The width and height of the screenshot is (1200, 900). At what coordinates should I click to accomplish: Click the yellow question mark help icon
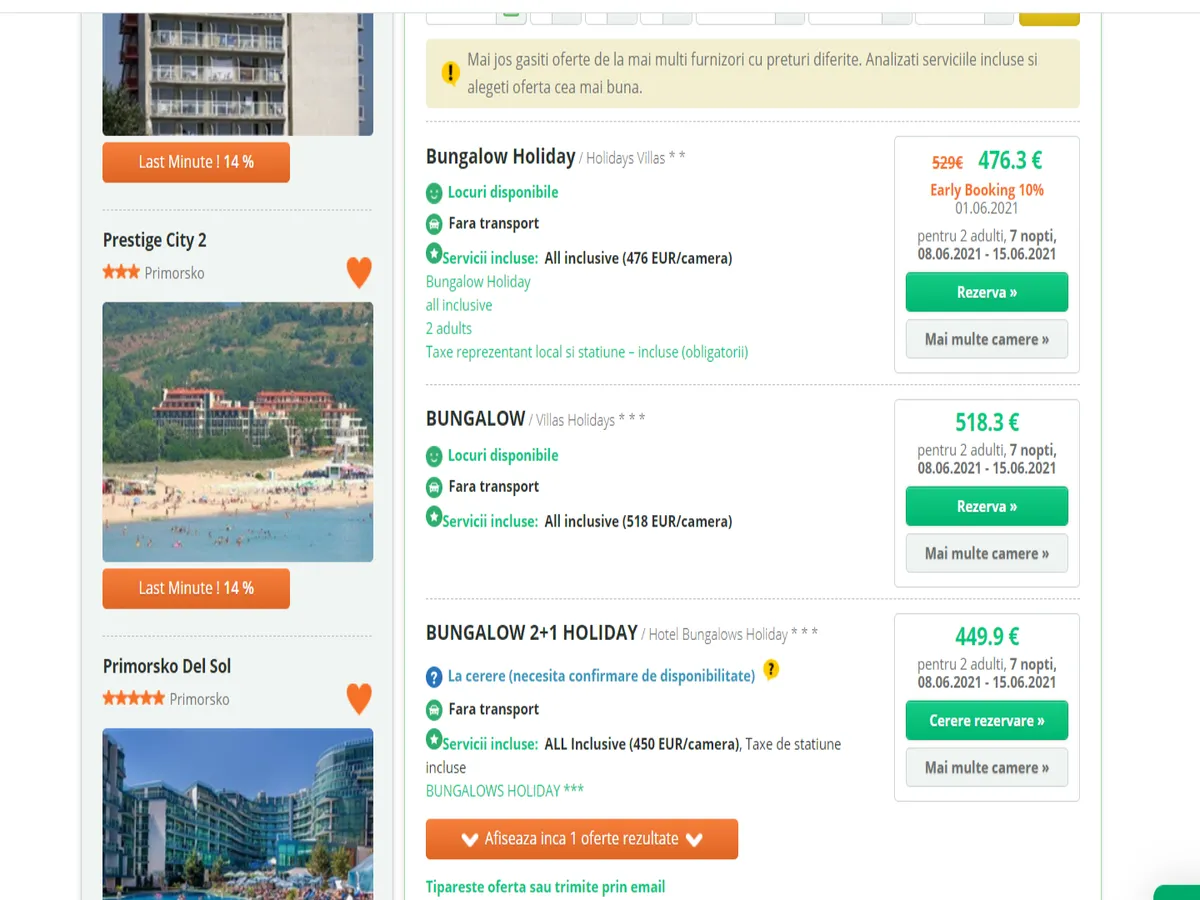tap(771, 670)
